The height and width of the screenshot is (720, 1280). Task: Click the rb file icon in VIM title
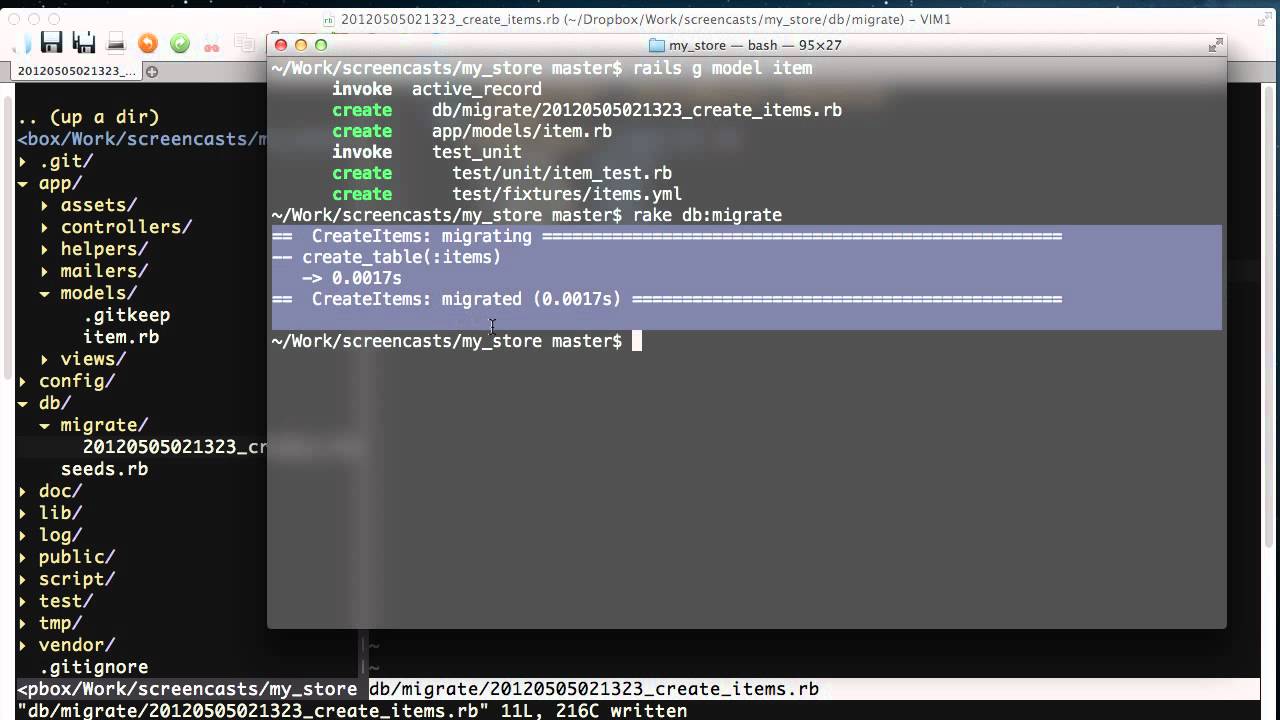click(x=329, y=19)
